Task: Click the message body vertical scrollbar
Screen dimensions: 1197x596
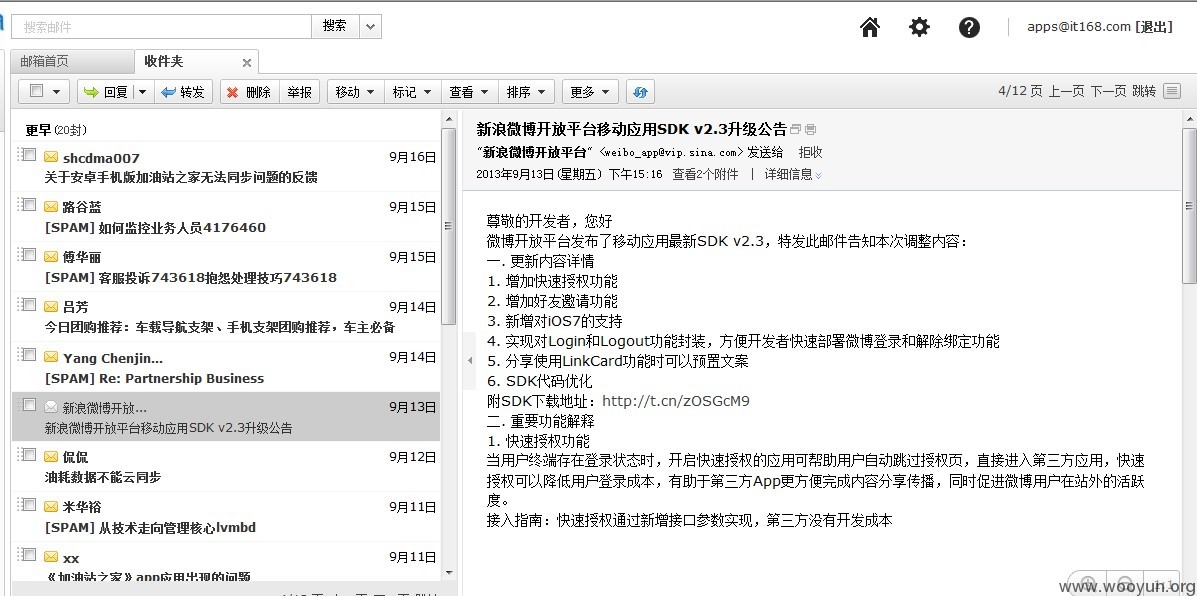Action: pos(1189,206)
